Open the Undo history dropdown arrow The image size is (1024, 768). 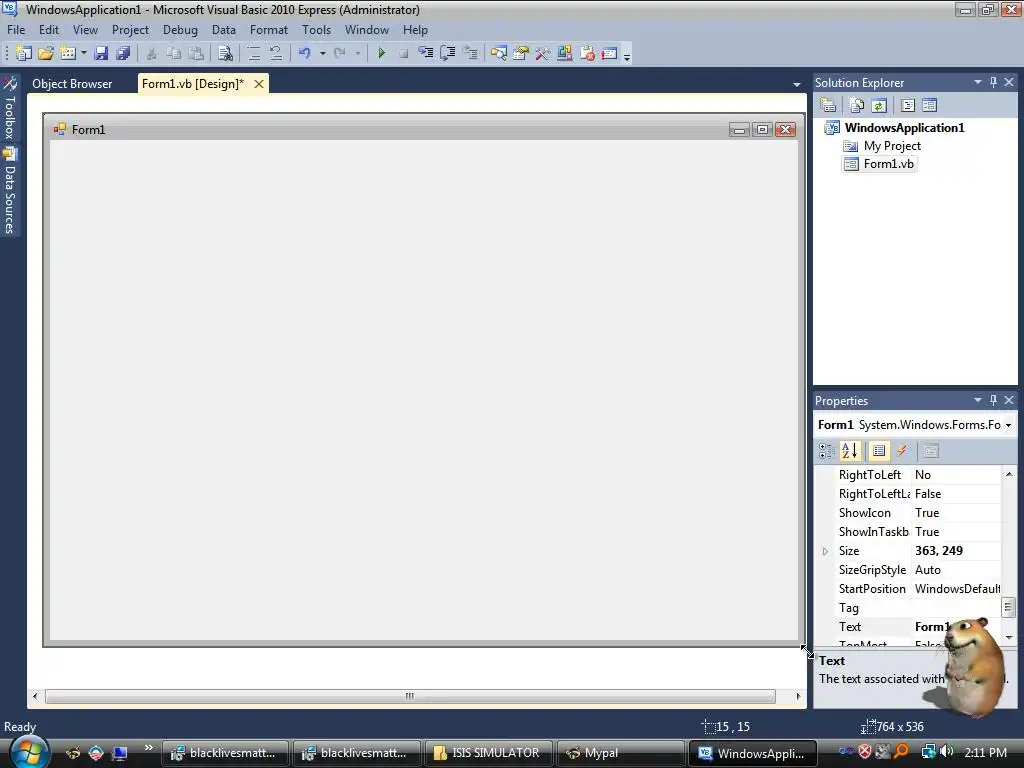point(323,54)
